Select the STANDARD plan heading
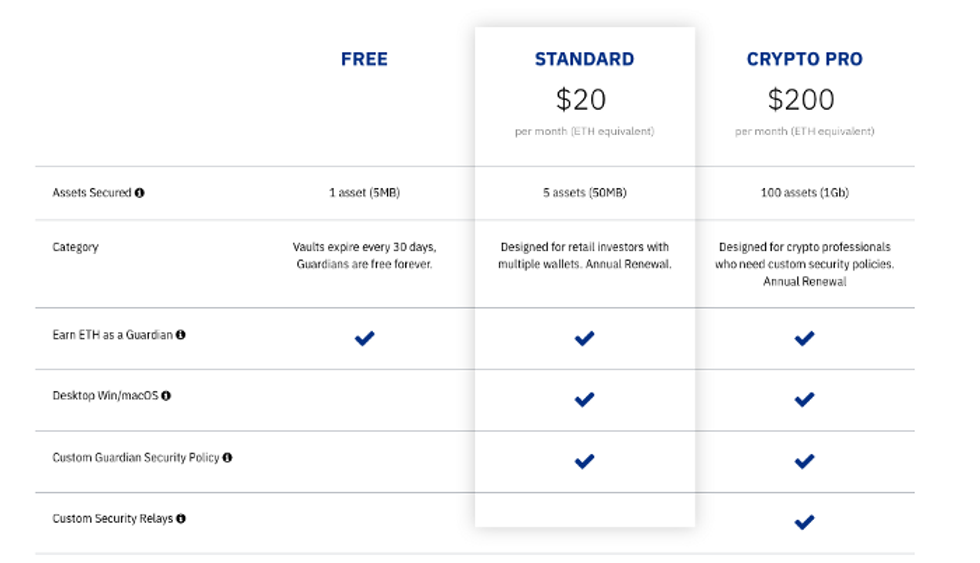The width and height of the screenshot is (980, 563). 584,59
